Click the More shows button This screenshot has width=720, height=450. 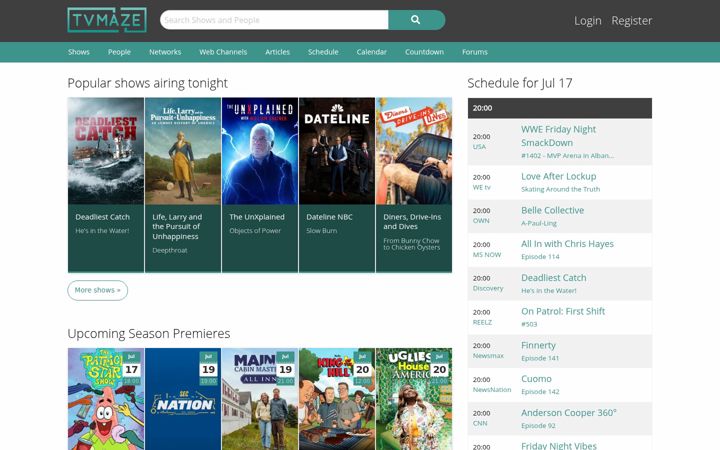pyautogui.click(x=97, y=290)
